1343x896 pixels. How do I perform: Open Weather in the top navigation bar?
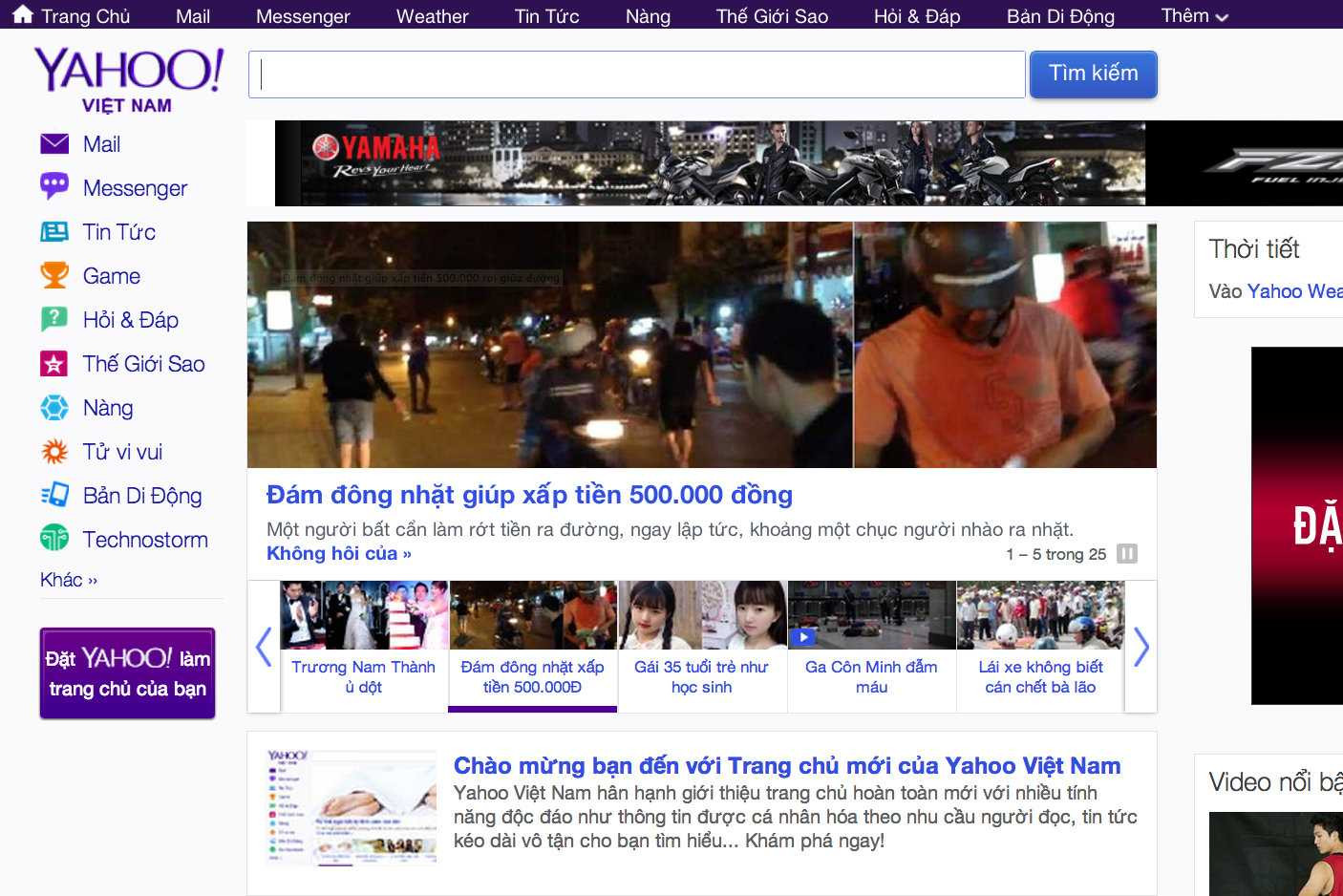click(432, 16)
